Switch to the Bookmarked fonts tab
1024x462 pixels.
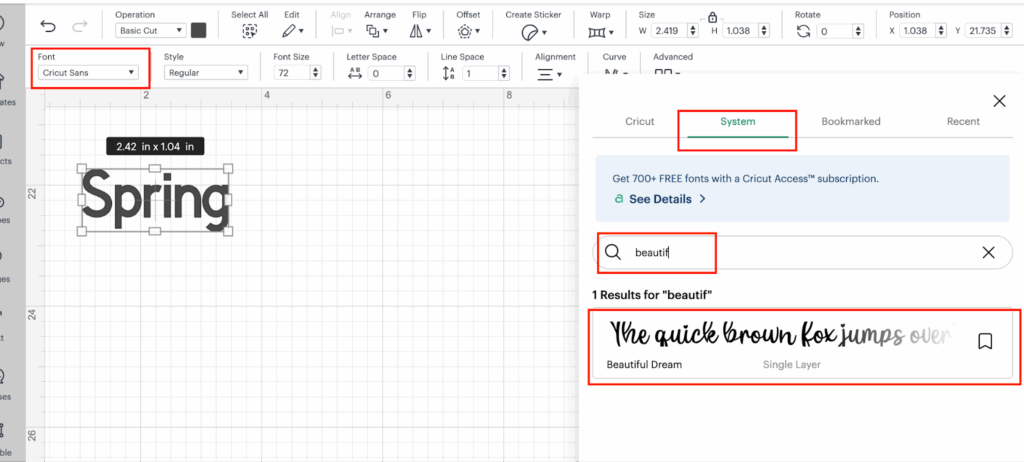[x=850, y=122]
